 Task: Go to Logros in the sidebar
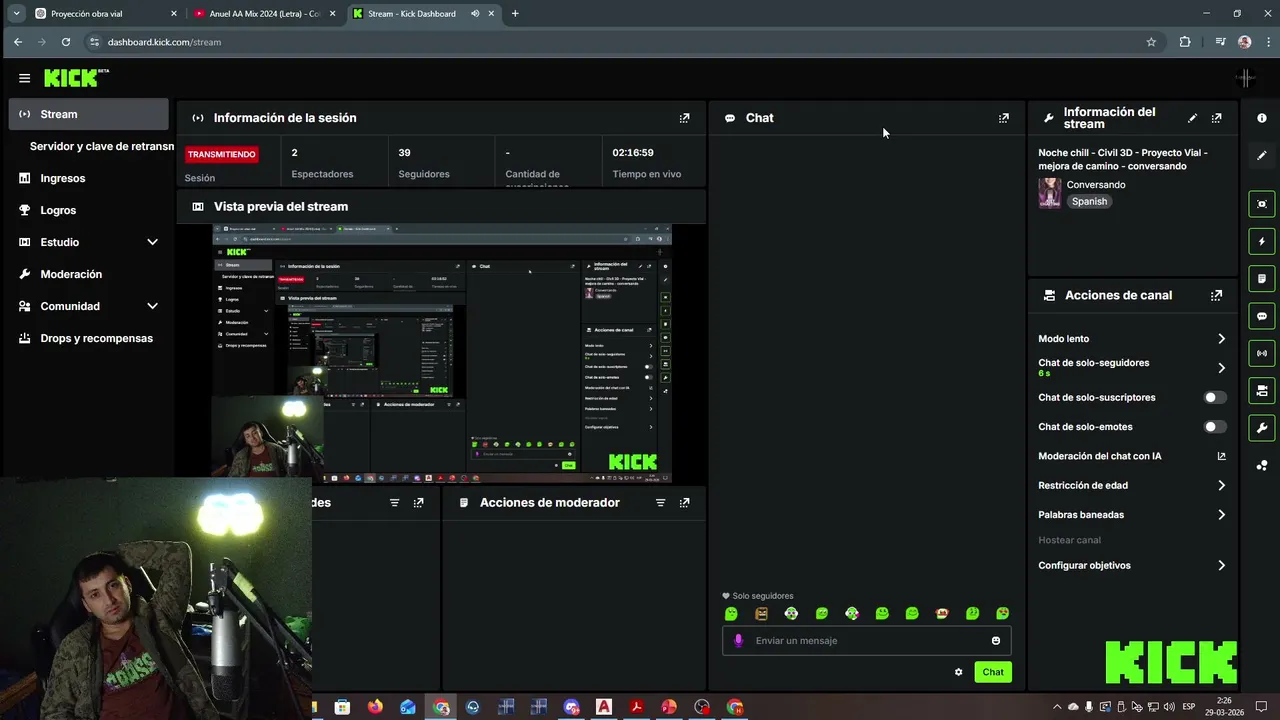coord(58,210)
